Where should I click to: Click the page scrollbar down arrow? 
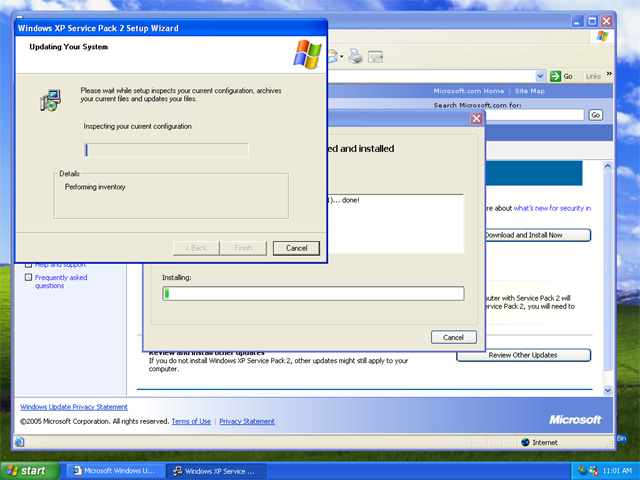(608, 390)
